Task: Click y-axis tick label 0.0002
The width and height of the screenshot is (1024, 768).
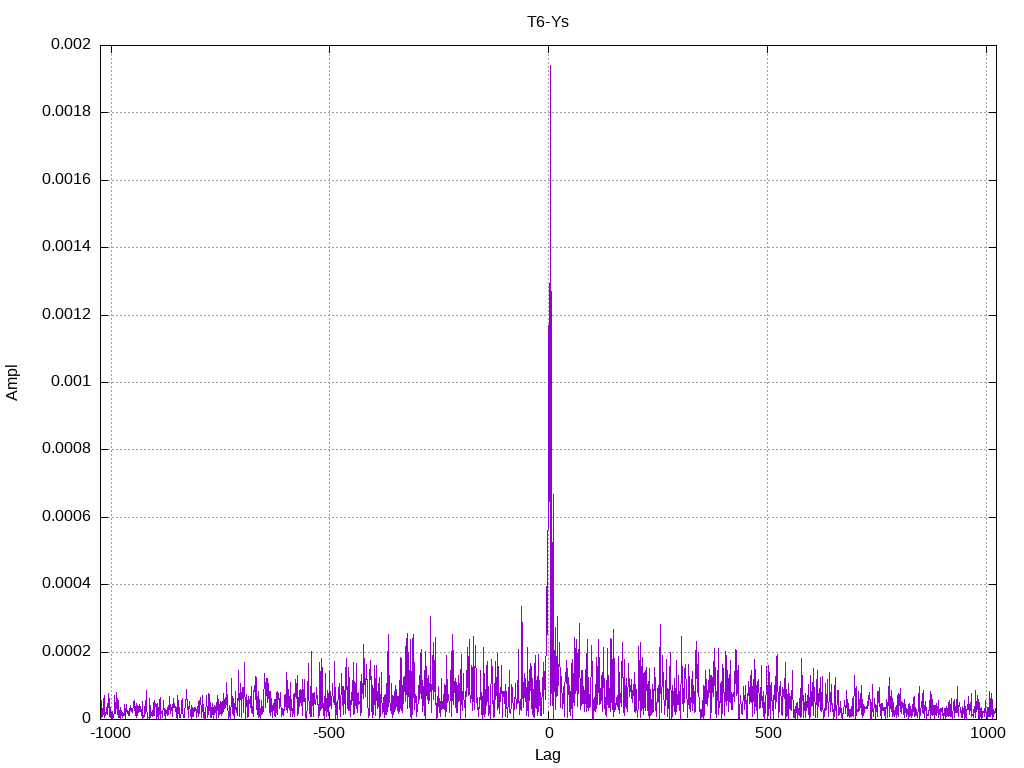Action: 66,652
